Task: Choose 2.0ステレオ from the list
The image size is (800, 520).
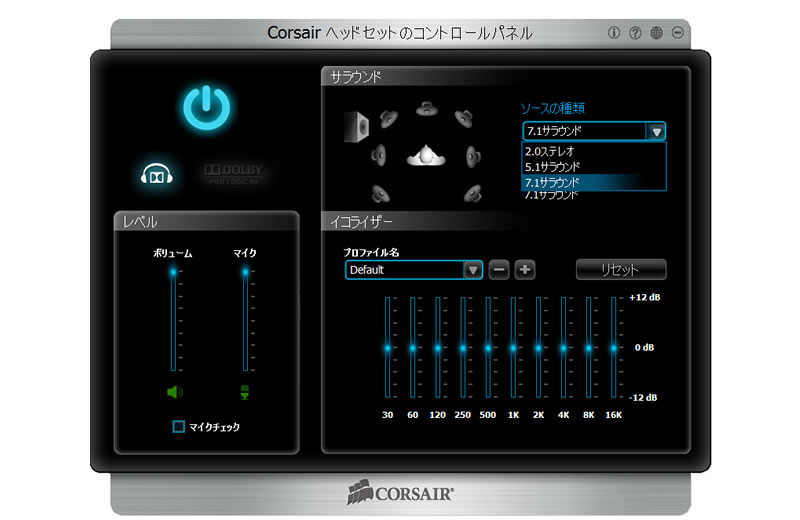Action: coord(594,151)
